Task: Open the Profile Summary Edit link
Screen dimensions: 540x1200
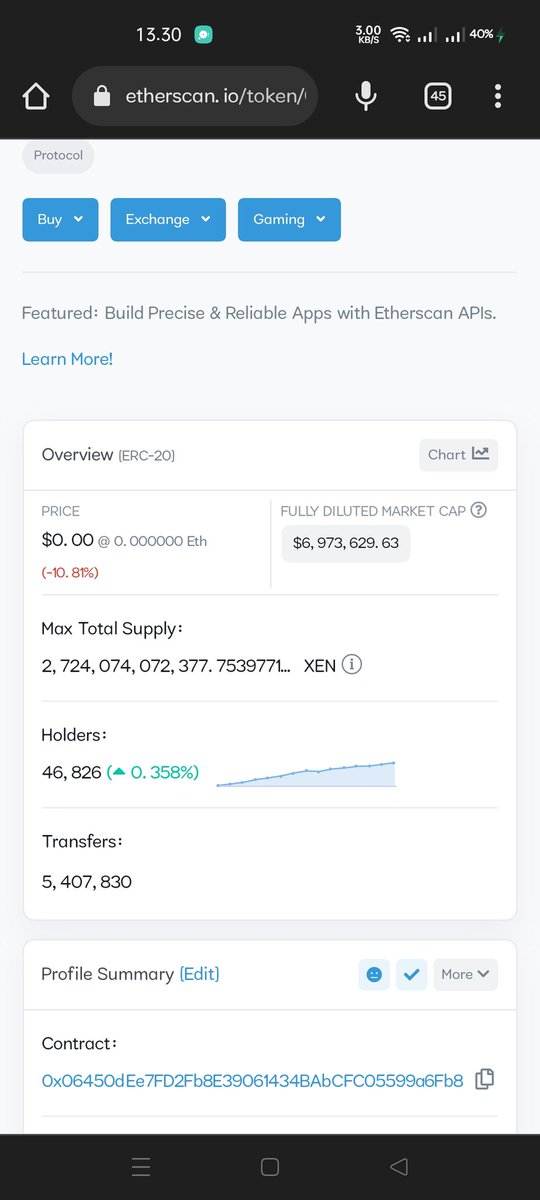Action: click(199, 974)
